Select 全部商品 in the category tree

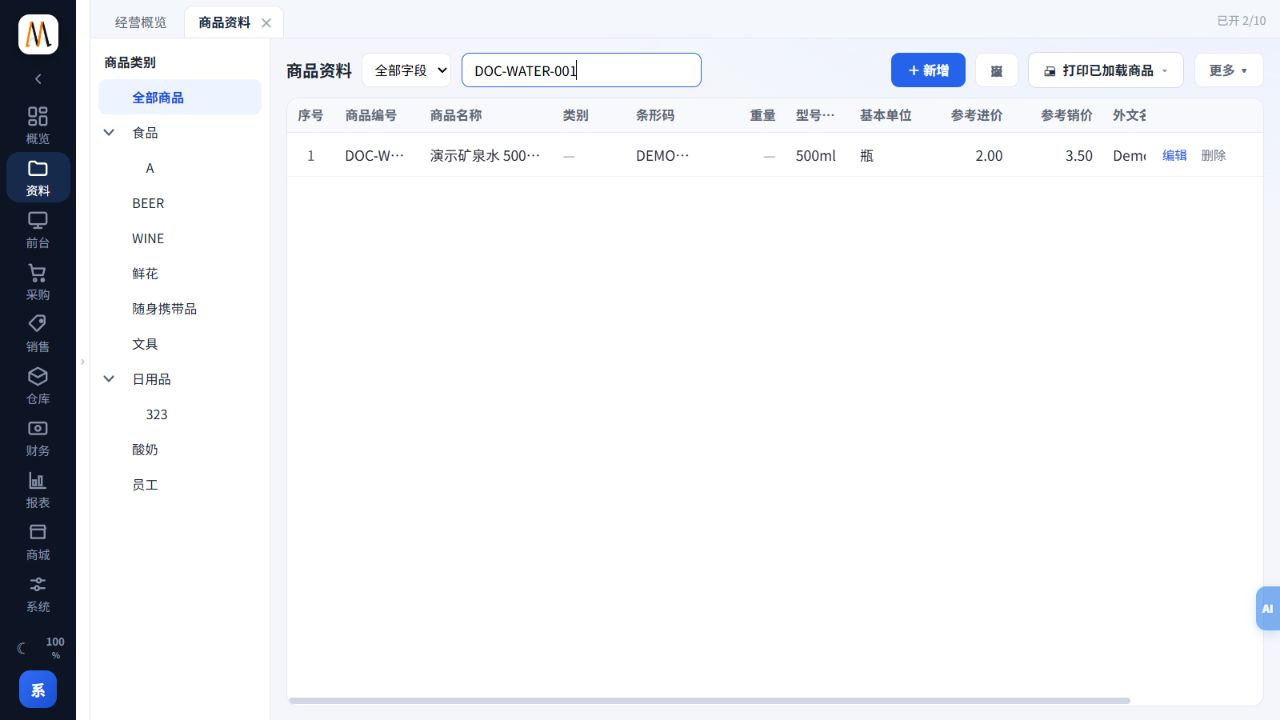point(180,97)
